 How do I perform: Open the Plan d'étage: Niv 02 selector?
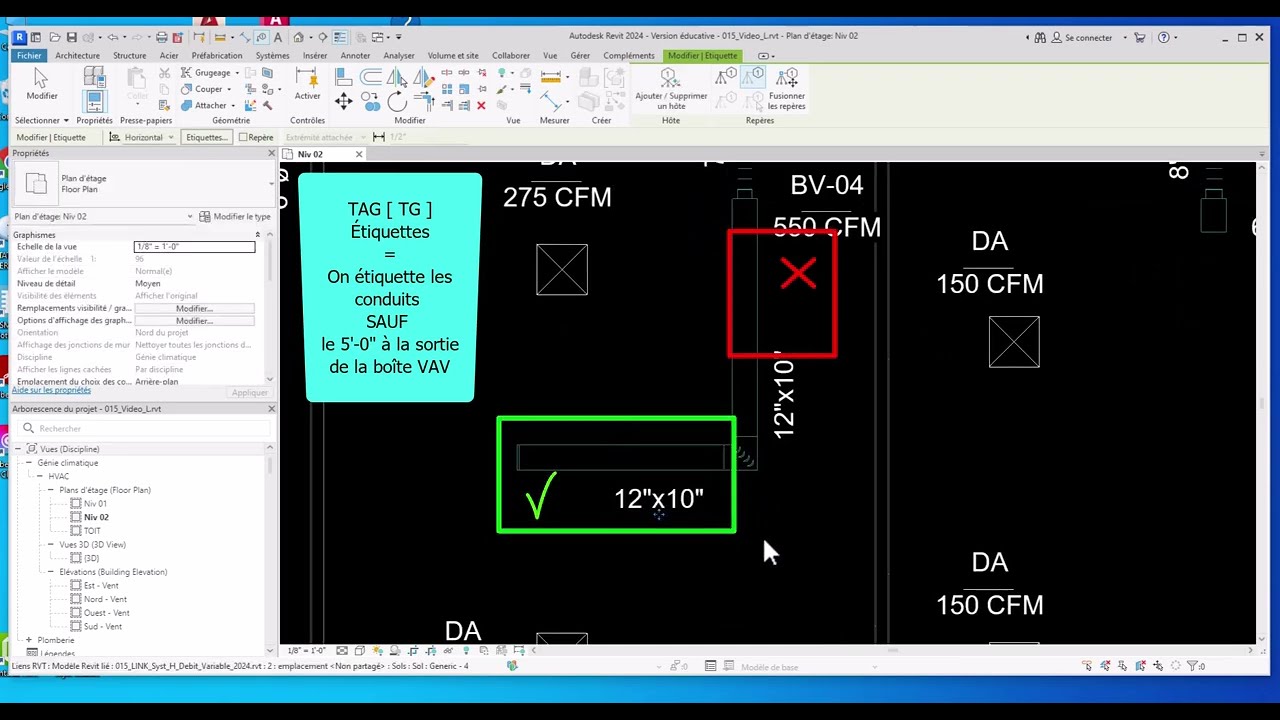103,216
